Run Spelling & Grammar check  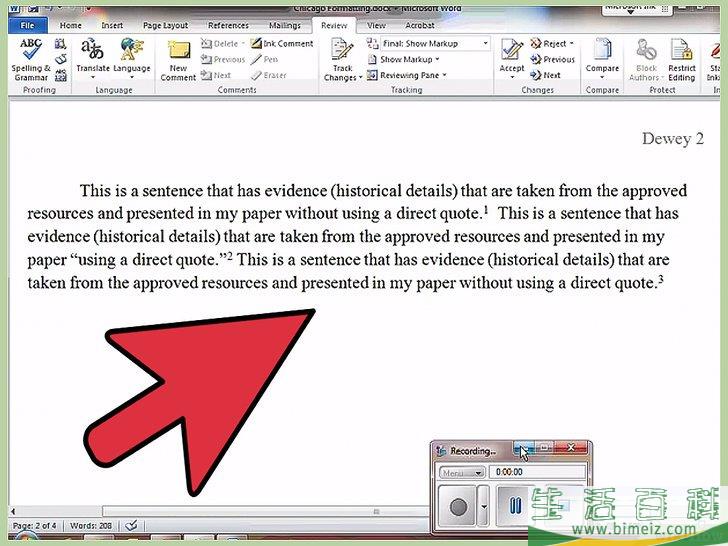[x=31, y=59]
